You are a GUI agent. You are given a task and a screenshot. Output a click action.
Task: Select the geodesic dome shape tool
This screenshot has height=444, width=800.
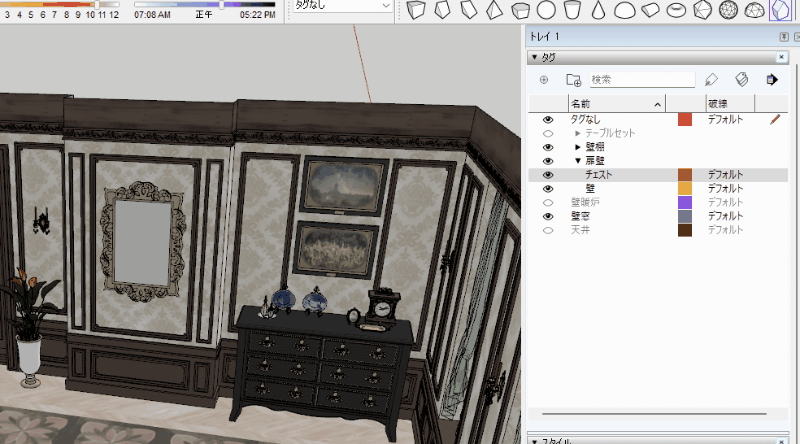click(x=754, y=10)
